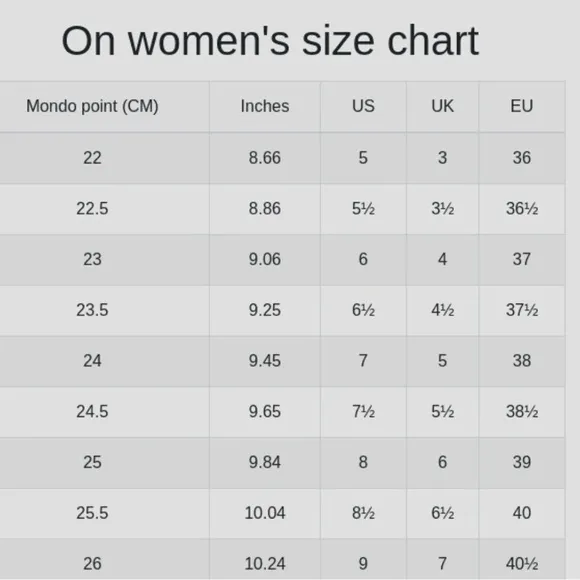Image resolution: width=580 pixels, height=580 pixels.
Task: Select the EU 39 cell
Action: [522, 462]
